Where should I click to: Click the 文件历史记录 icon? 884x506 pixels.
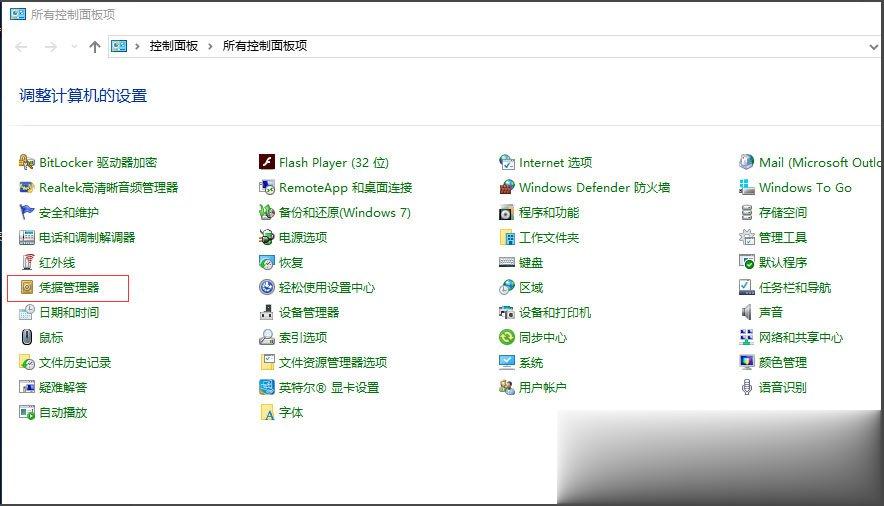tap(26, 362)
